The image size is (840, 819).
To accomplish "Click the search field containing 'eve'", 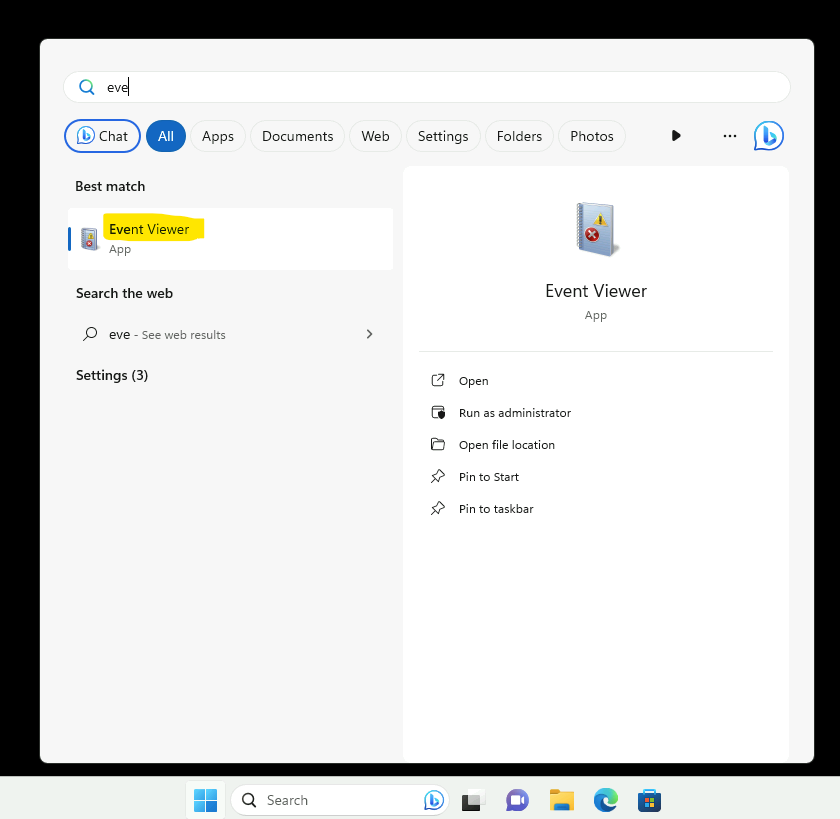I will [x=426, y=87].
